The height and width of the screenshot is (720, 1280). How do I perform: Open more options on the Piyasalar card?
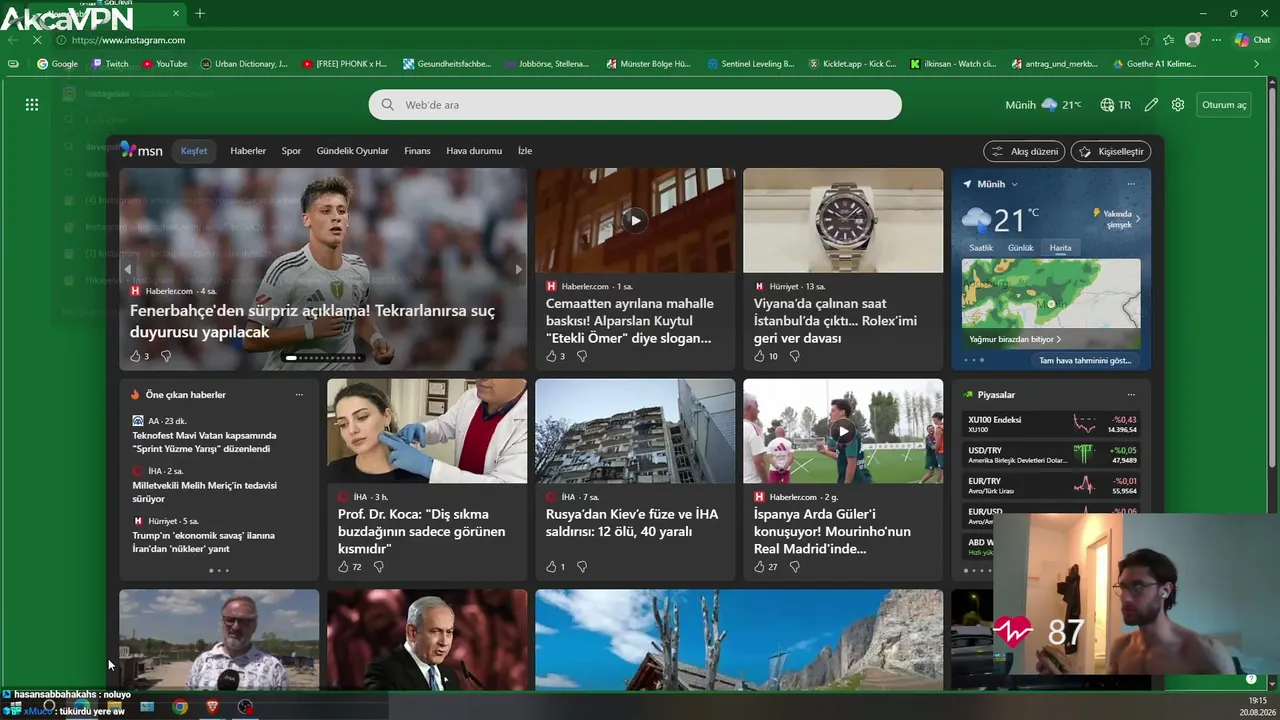(1131, 395)
